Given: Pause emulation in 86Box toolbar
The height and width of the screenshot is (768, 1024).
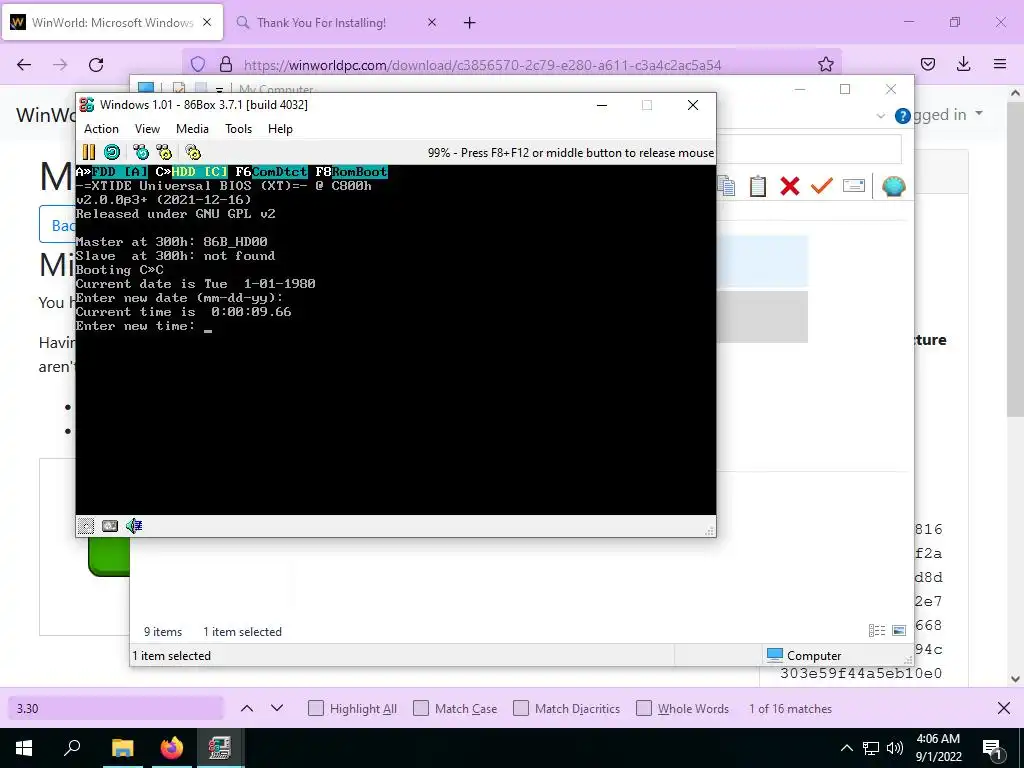Looking at the screenshot, I should tap(89, 152).
